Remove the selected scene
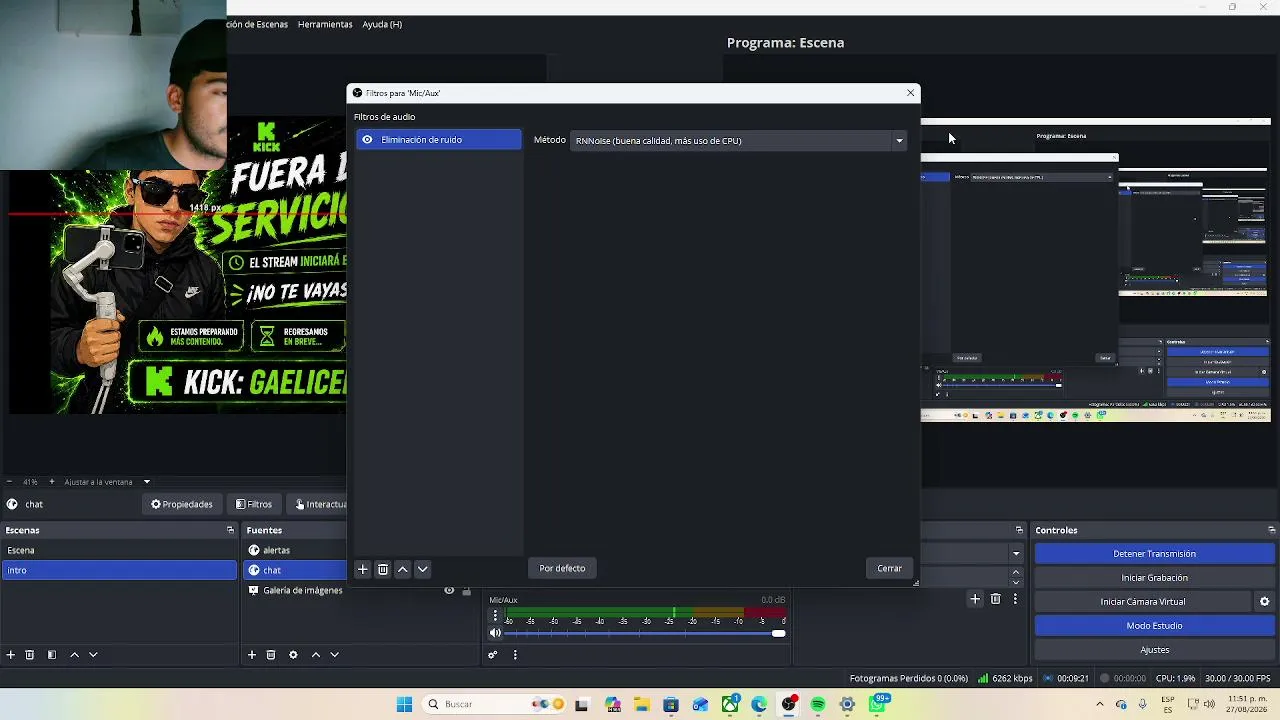This screenshot has width=1280, height=720. tap(30, 655)
